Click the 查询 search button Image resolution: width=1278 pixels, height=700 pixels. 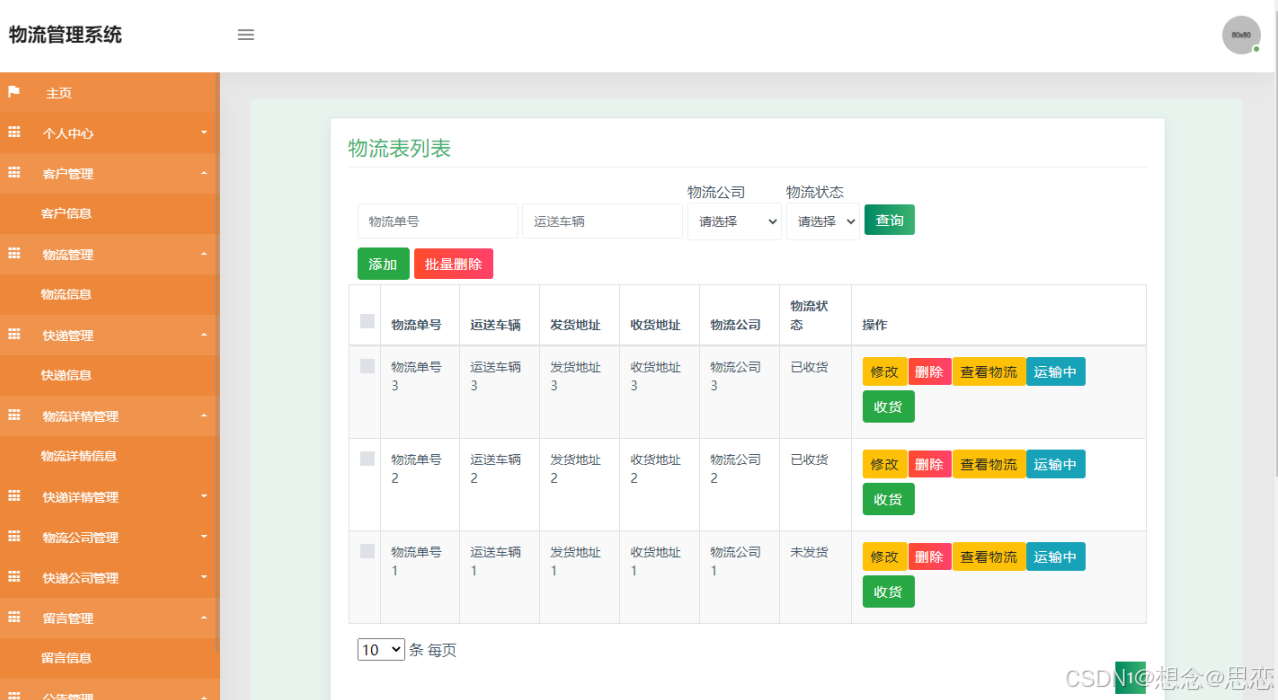coord(889,220)
